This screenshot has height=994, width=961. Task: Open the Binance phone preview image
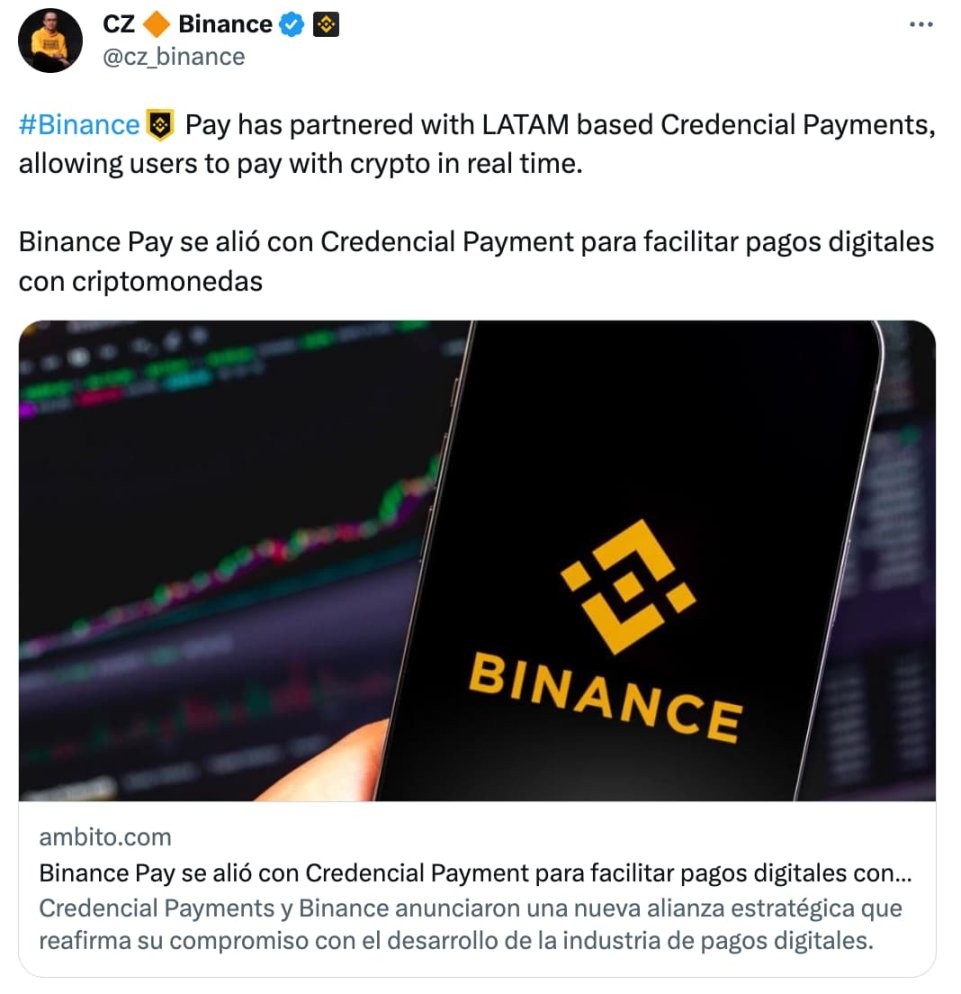tap(477, 560)
